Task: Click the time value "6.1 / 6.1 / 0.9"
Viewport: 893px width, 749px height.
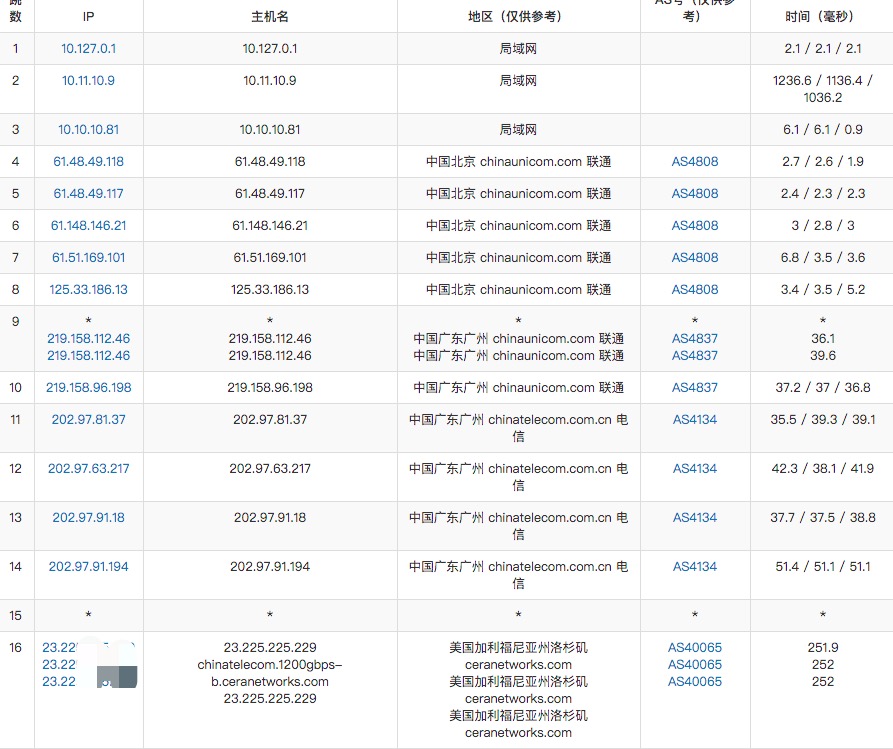Action: click(822, 129)
